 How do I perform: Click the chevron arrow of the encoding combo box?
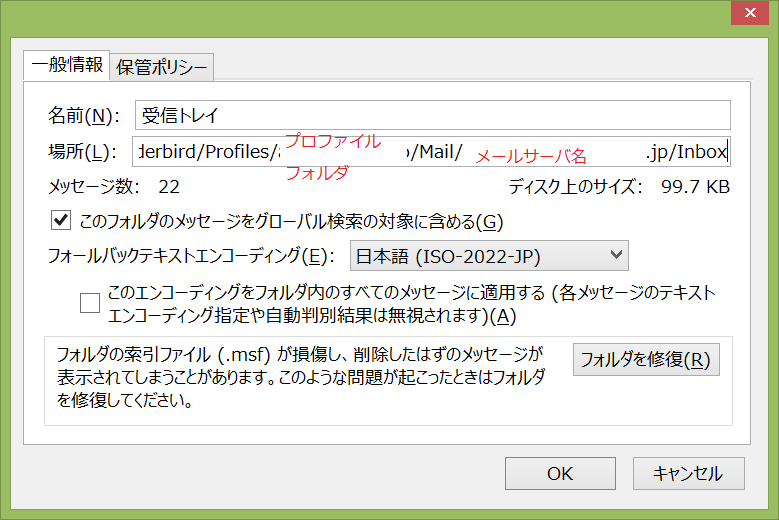[x=614, y=256]
